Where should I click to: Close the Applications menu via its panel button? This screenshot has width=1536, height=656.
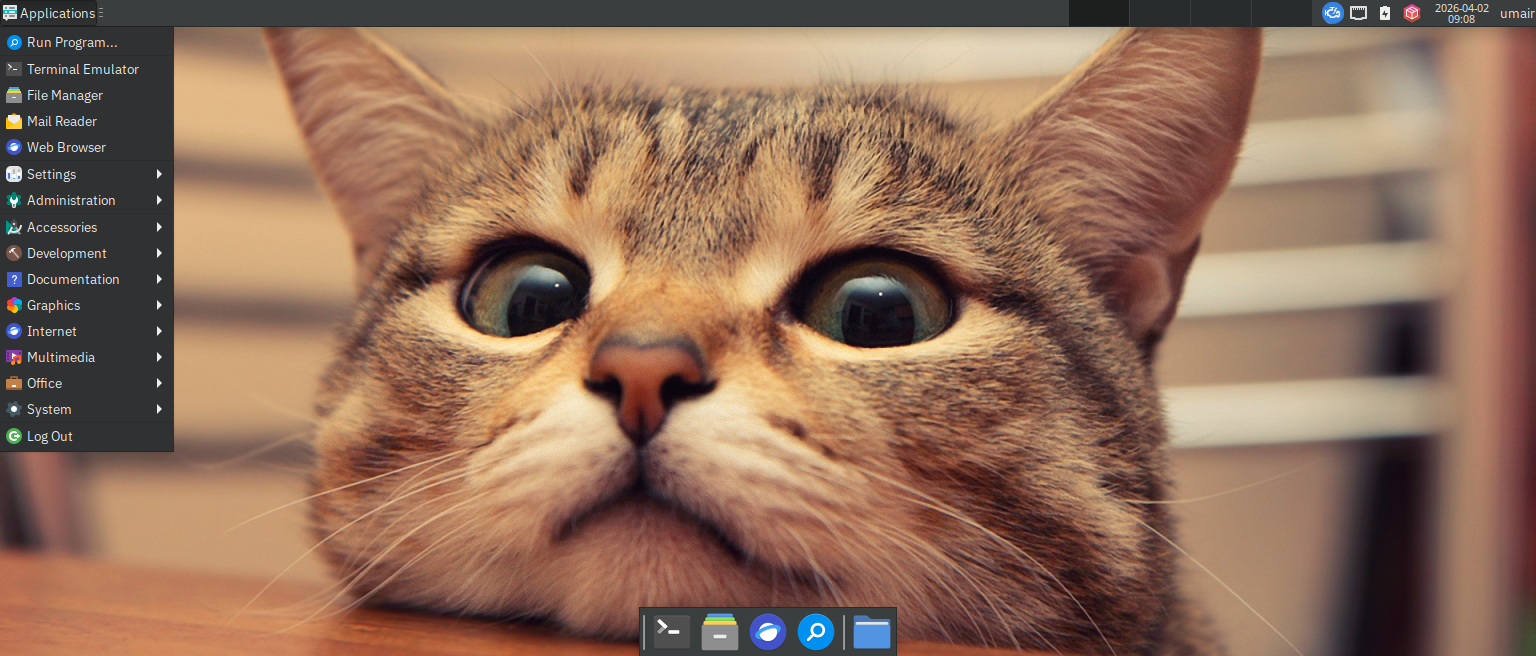click(49, 13)
